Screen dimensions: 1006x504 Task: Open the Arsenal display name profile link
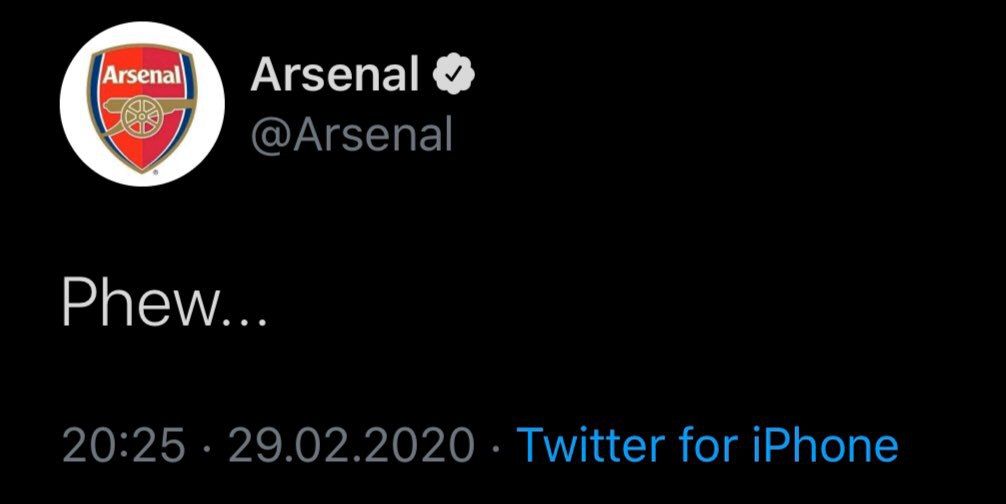[334, 74]
